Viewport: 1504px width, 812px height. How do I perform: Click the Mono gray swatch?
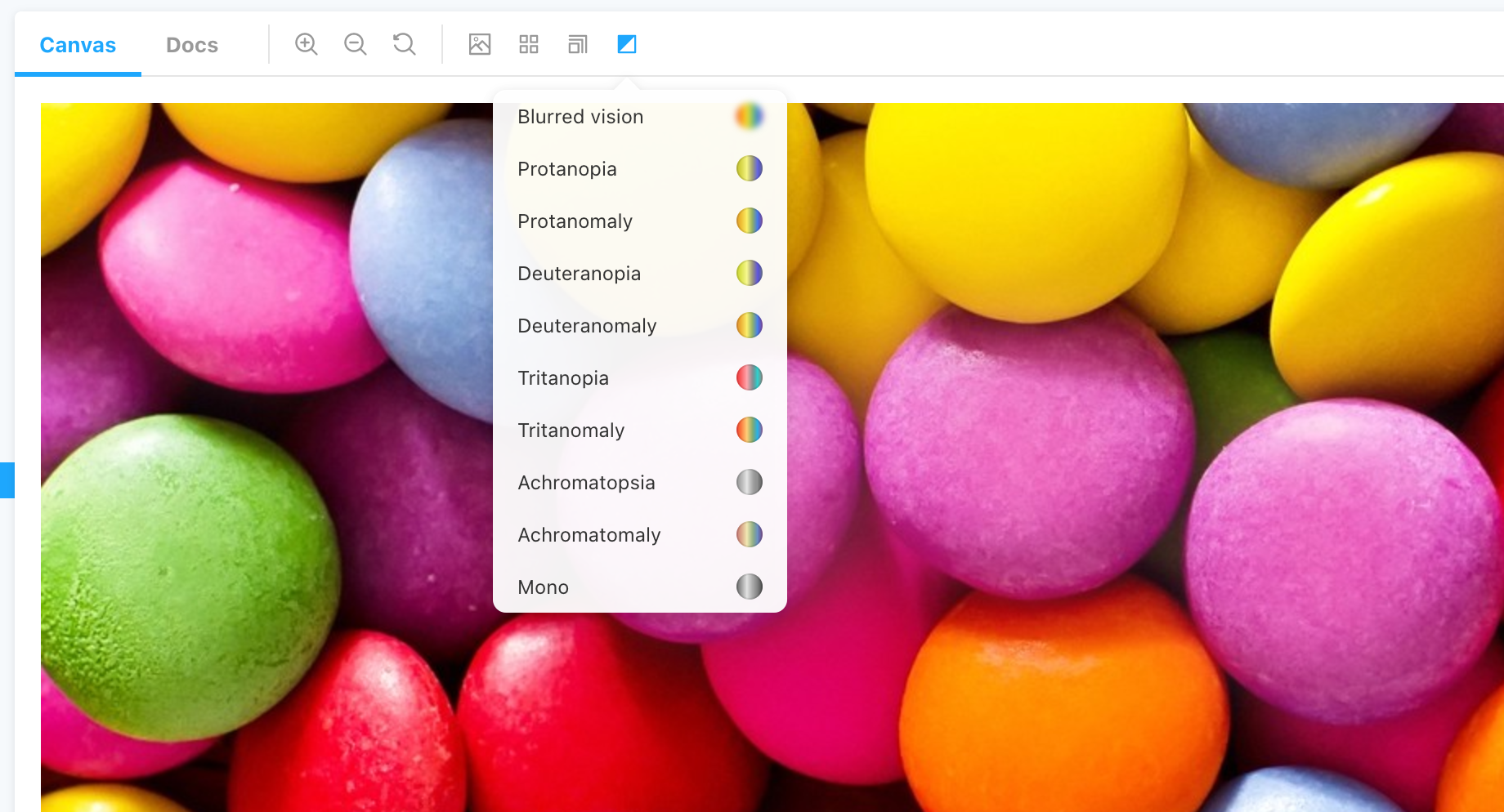750,587
